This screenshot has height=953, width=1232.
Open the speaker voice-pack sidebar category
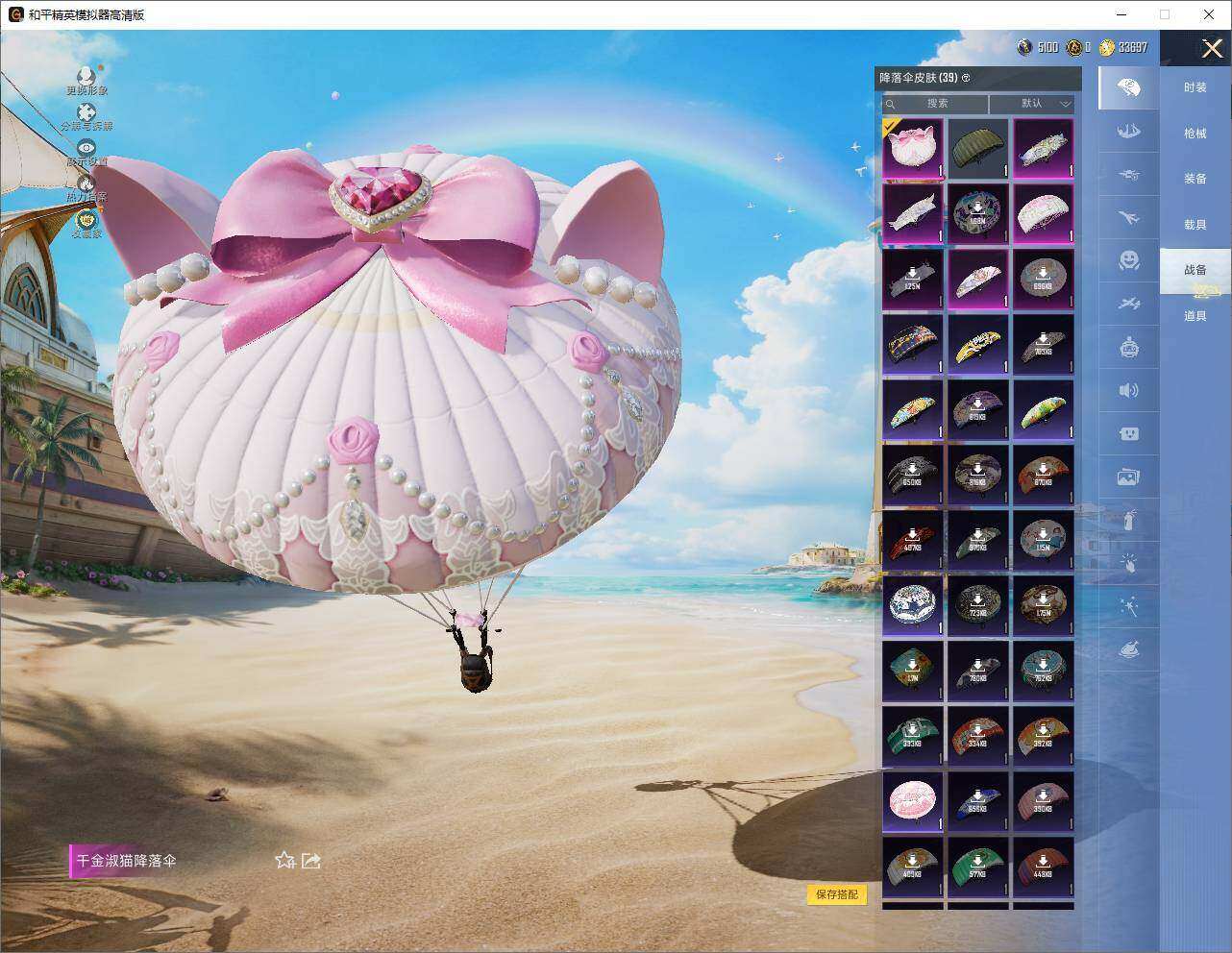pyautogui.click(x=1129, y=390)
